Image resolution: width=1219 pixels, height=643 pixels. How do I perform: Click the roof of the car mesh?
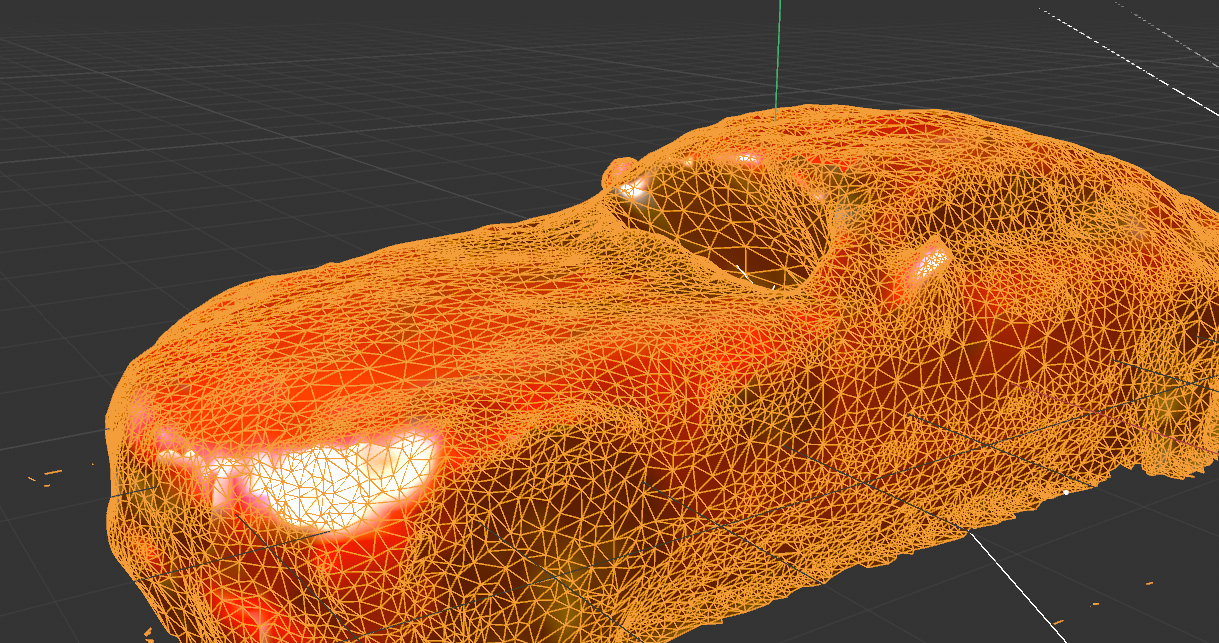(x=900, y=145)
